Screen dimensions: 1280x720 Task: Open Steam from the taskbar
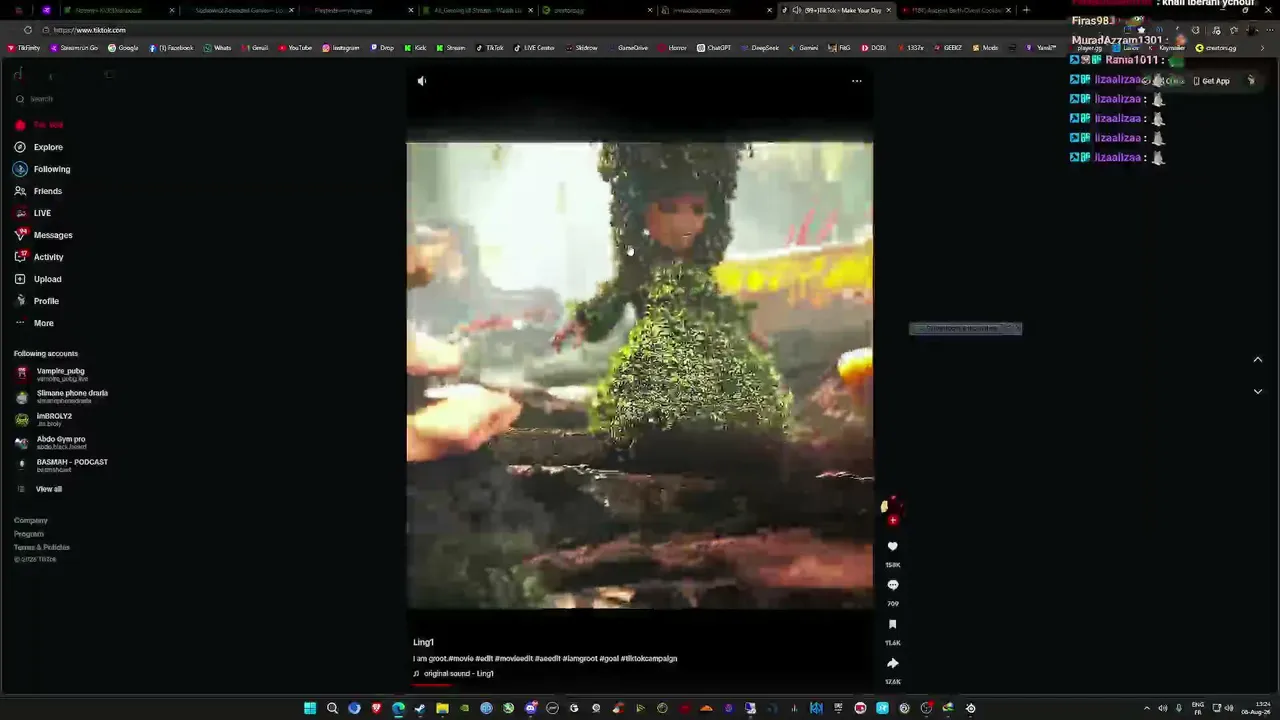point(420,708)
